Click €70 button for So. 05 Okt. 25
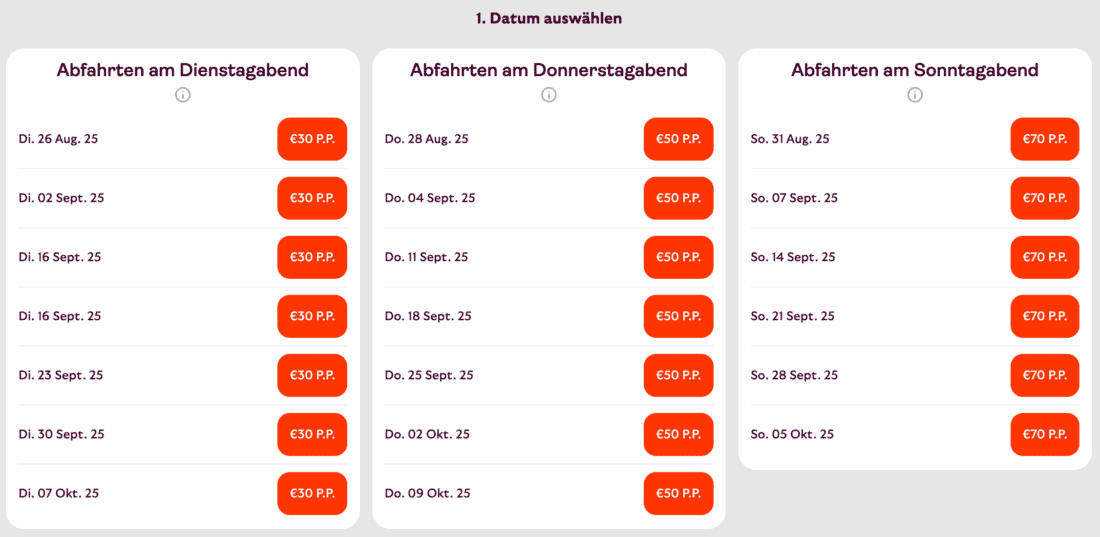The height and width of the screenshot is (537, 1100). tap(1045, 434)
